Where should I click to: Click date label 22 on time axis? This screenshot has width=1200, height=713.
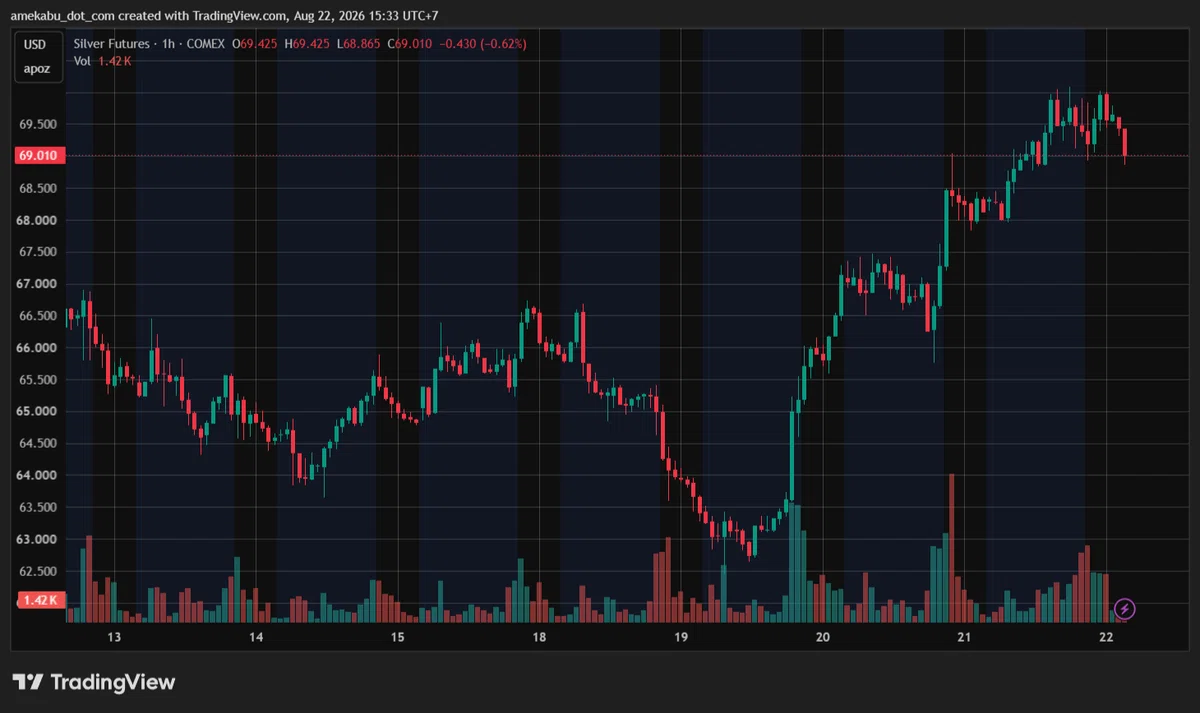pos(1106,637)
